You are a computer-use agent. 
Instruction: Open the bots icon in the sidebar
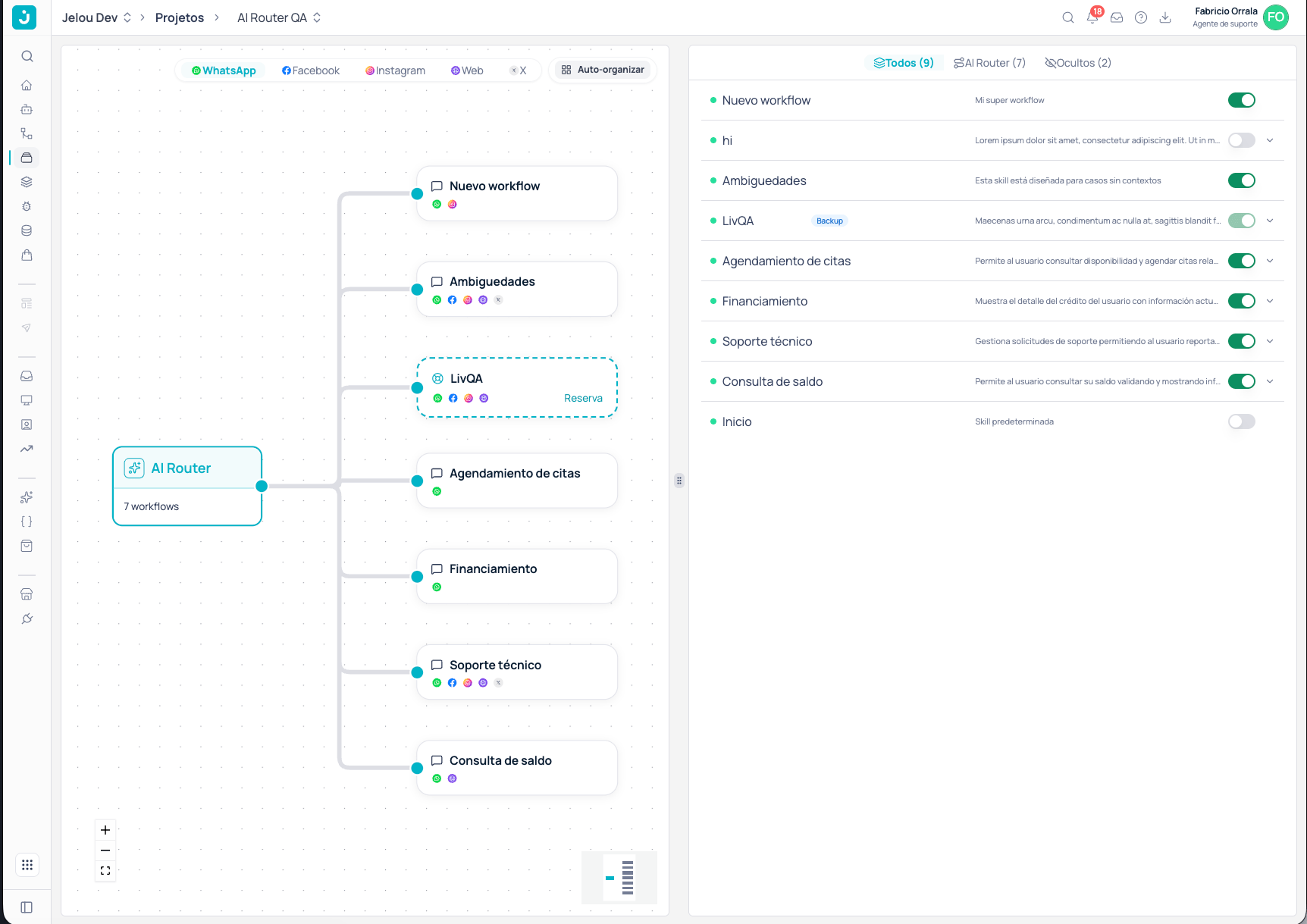27,109
